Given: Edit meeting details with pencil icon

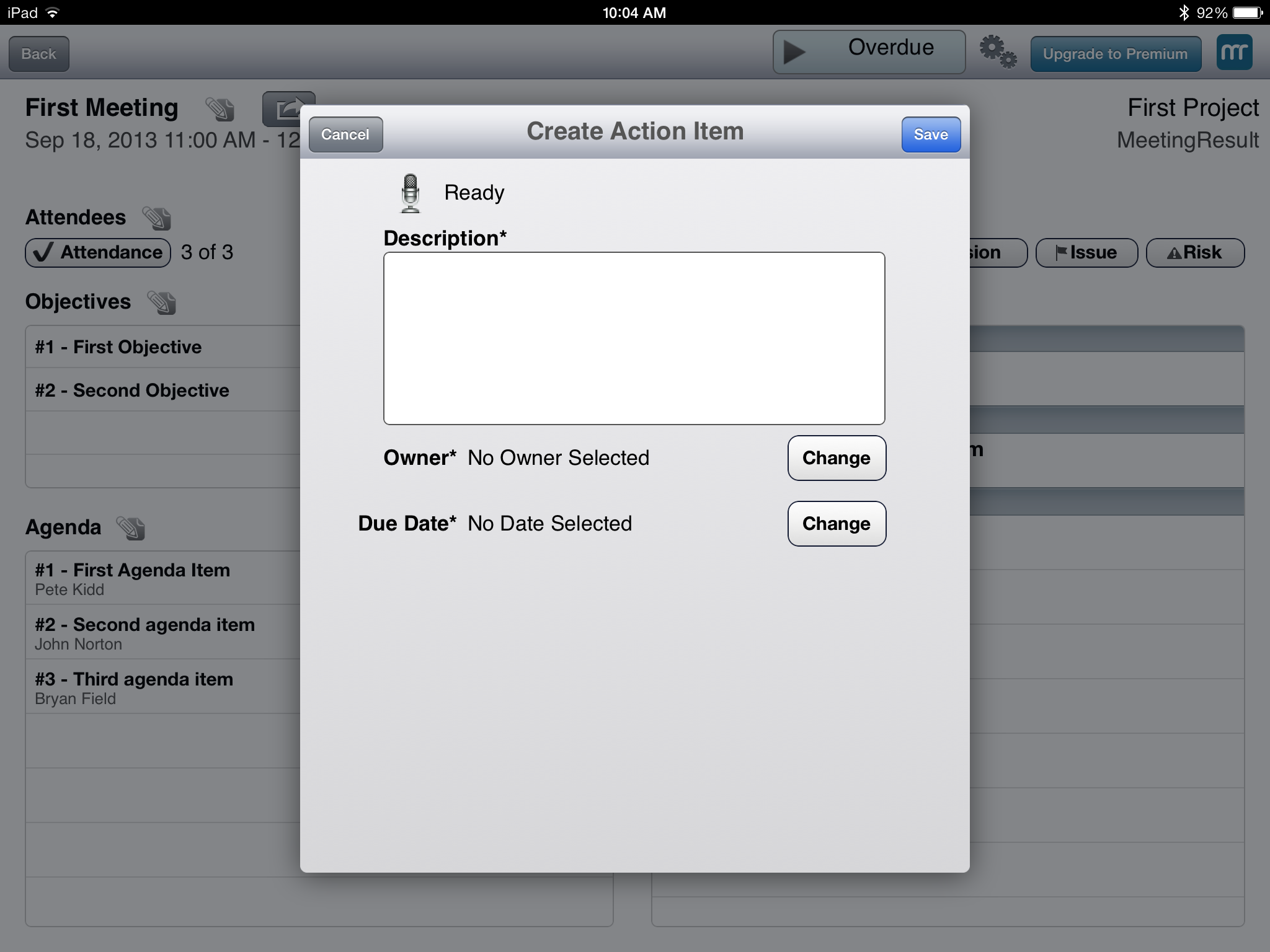Looking at the screenshot, I should pyautogui.click(x=220, y=109).
